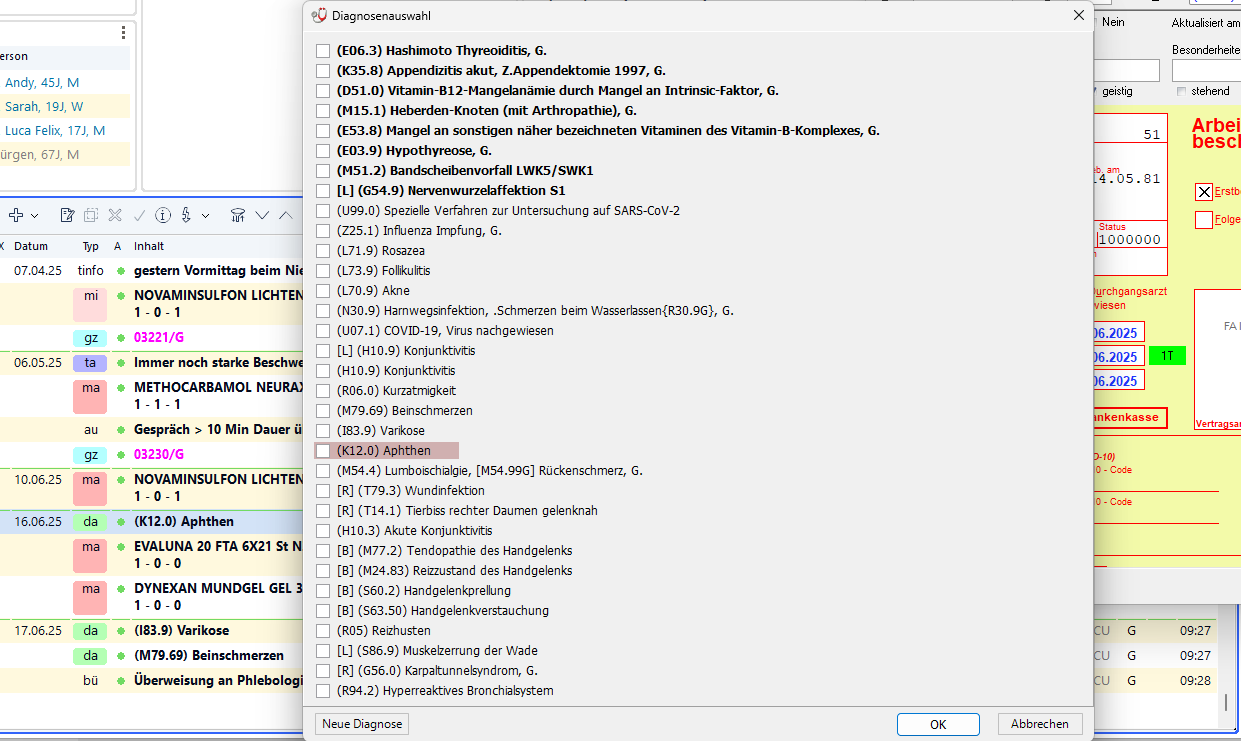The height and width of the screenshot is (741, 1241).
Task: Click the Neue Diagnose button
Action: click(362, 724)
